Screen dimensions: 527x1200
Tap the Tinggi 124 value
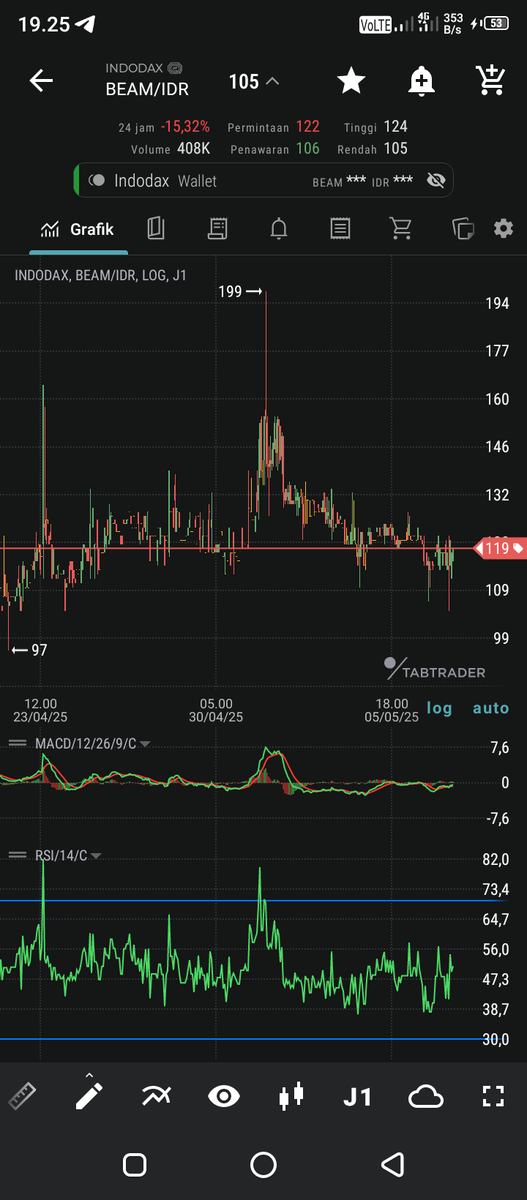[394, 127]
